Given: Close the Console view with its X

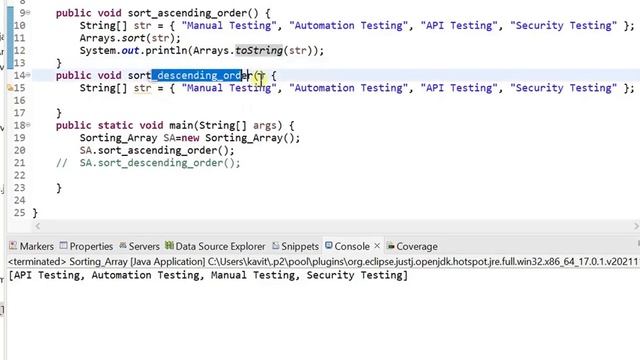Looking at the screenshot, I should pos(377,246).
